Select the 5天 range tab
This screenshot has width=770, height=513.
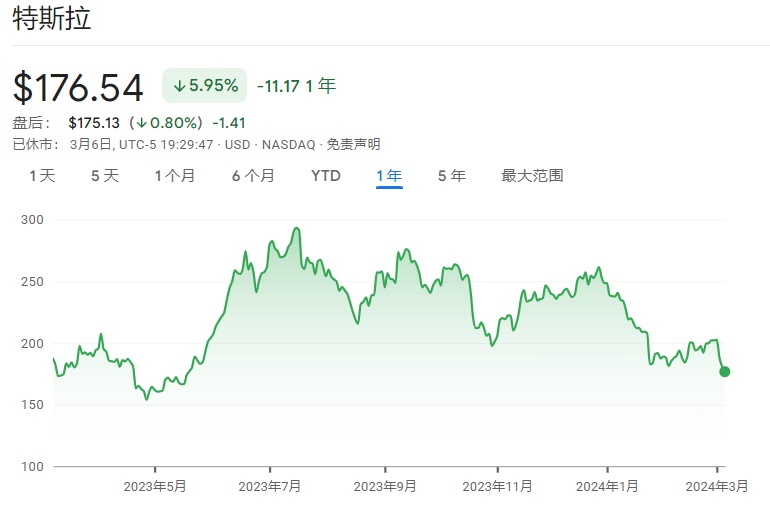point(105,176)
